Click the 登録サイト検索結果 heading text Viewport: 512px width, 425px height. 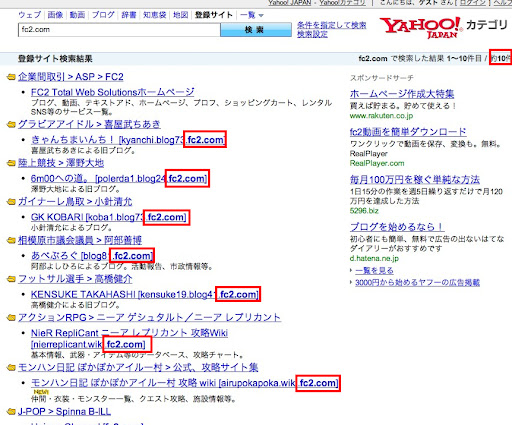click(x=55, y=59)
